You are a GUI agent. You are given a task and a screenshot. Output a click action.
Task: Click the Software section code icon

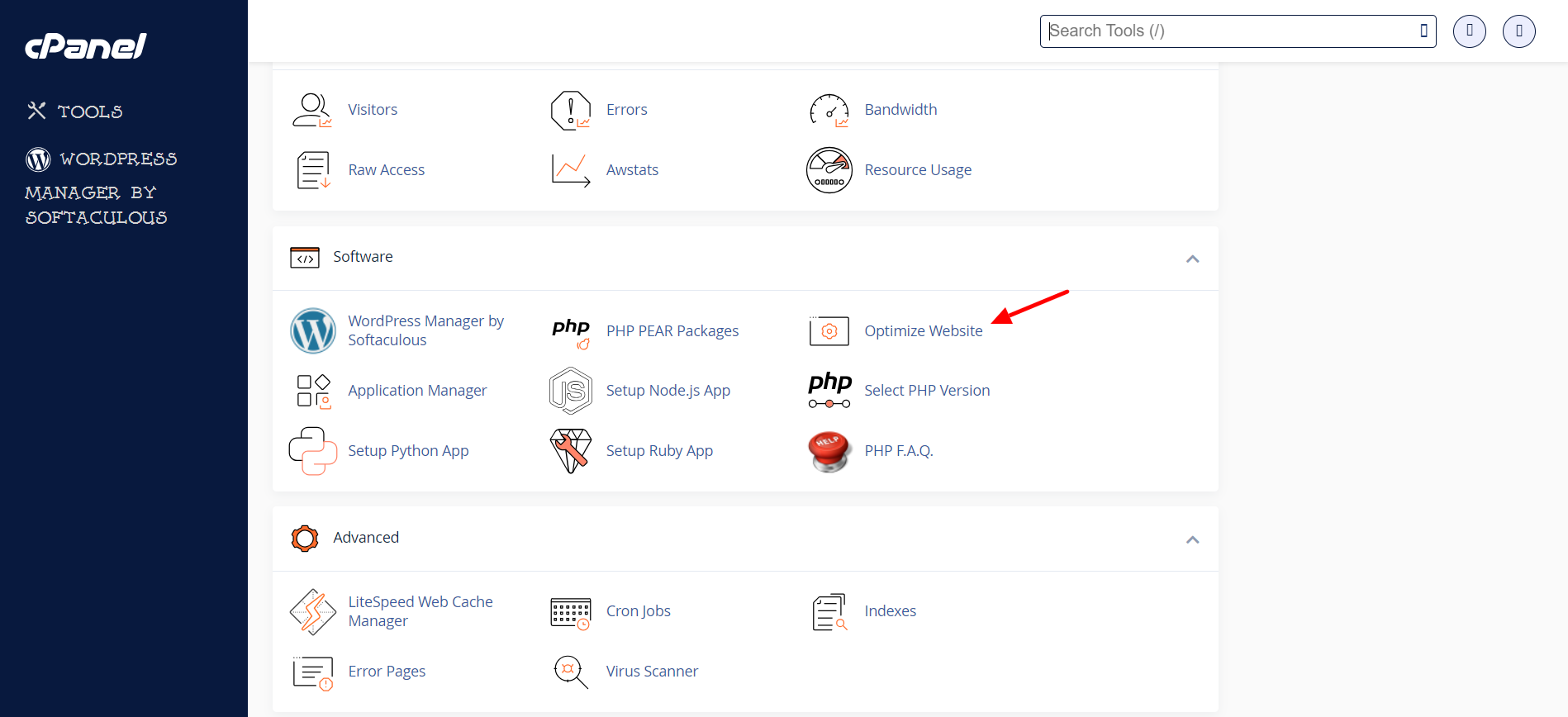click(305, 258)
